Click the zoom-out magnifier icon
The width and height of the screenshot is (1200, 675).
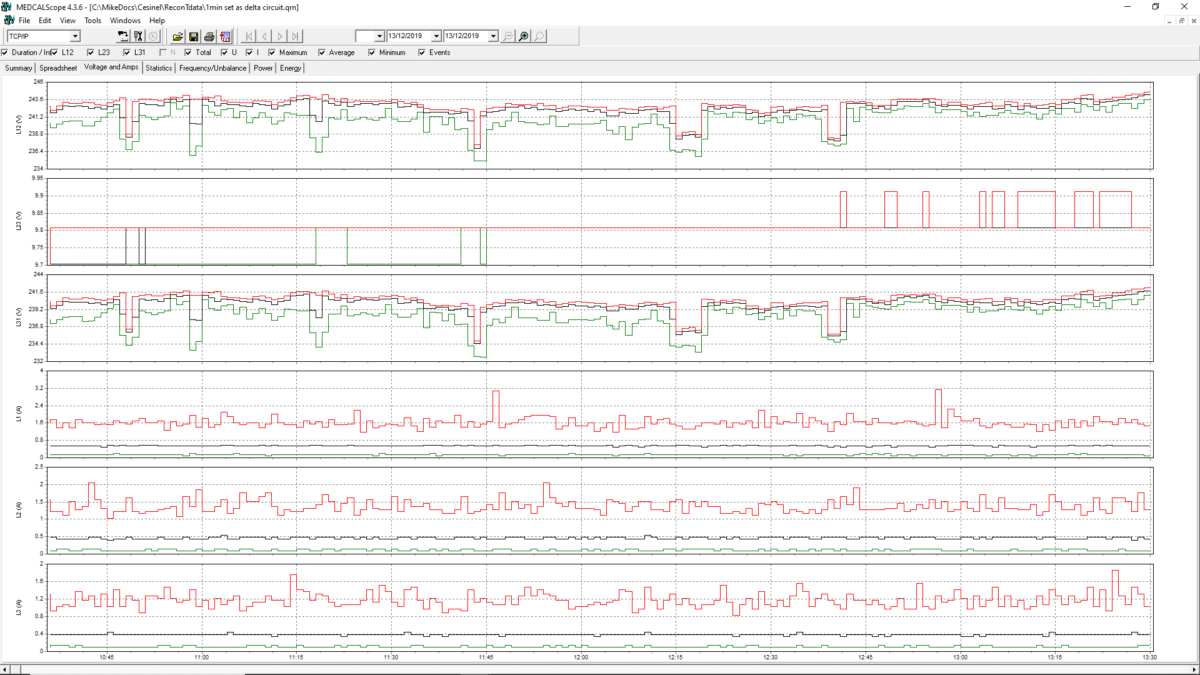(x=508, y=35)
